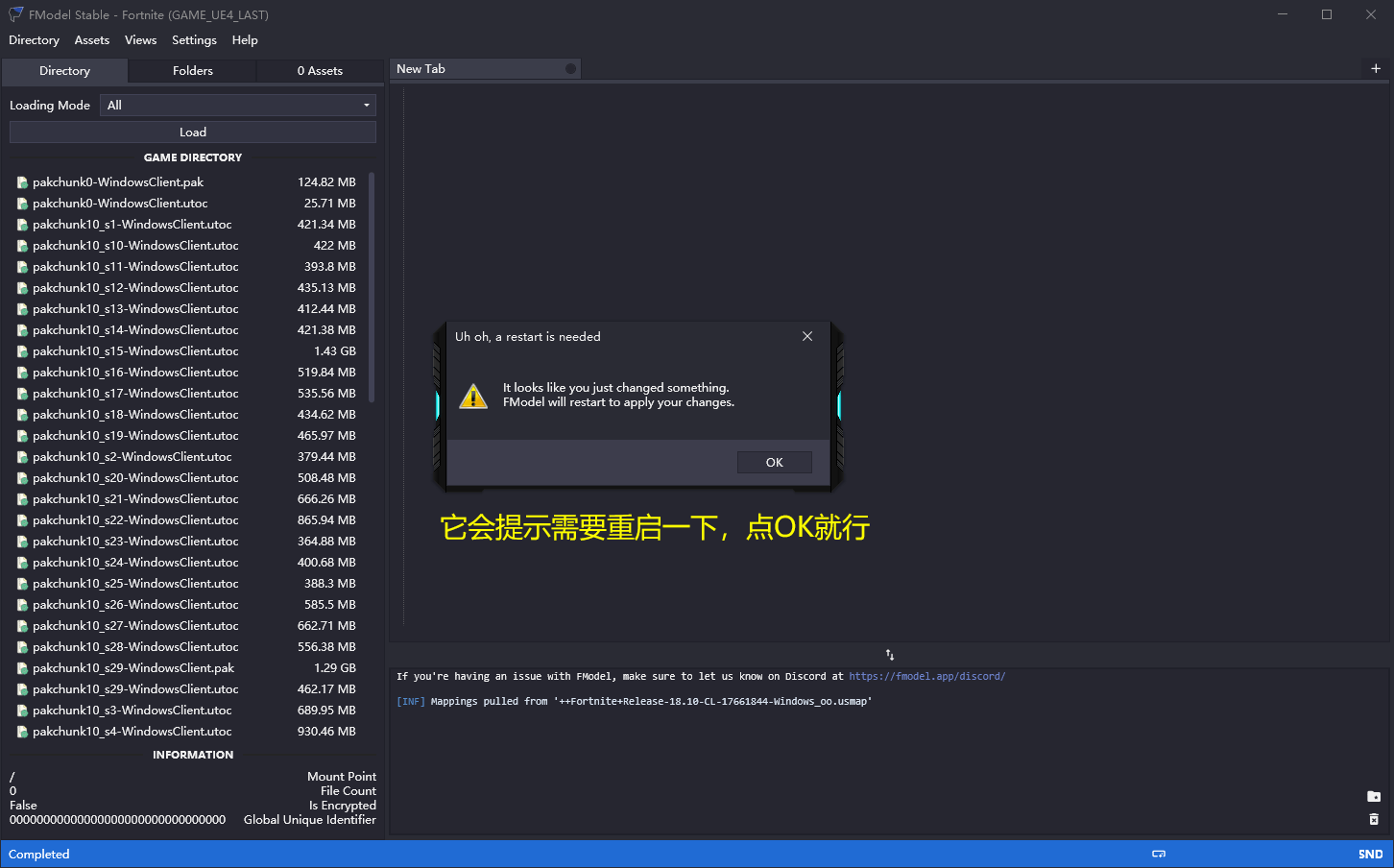Click the Completed status text
Image resolution: width=1394 pixels, height=868 pixels.
(39, 855)
